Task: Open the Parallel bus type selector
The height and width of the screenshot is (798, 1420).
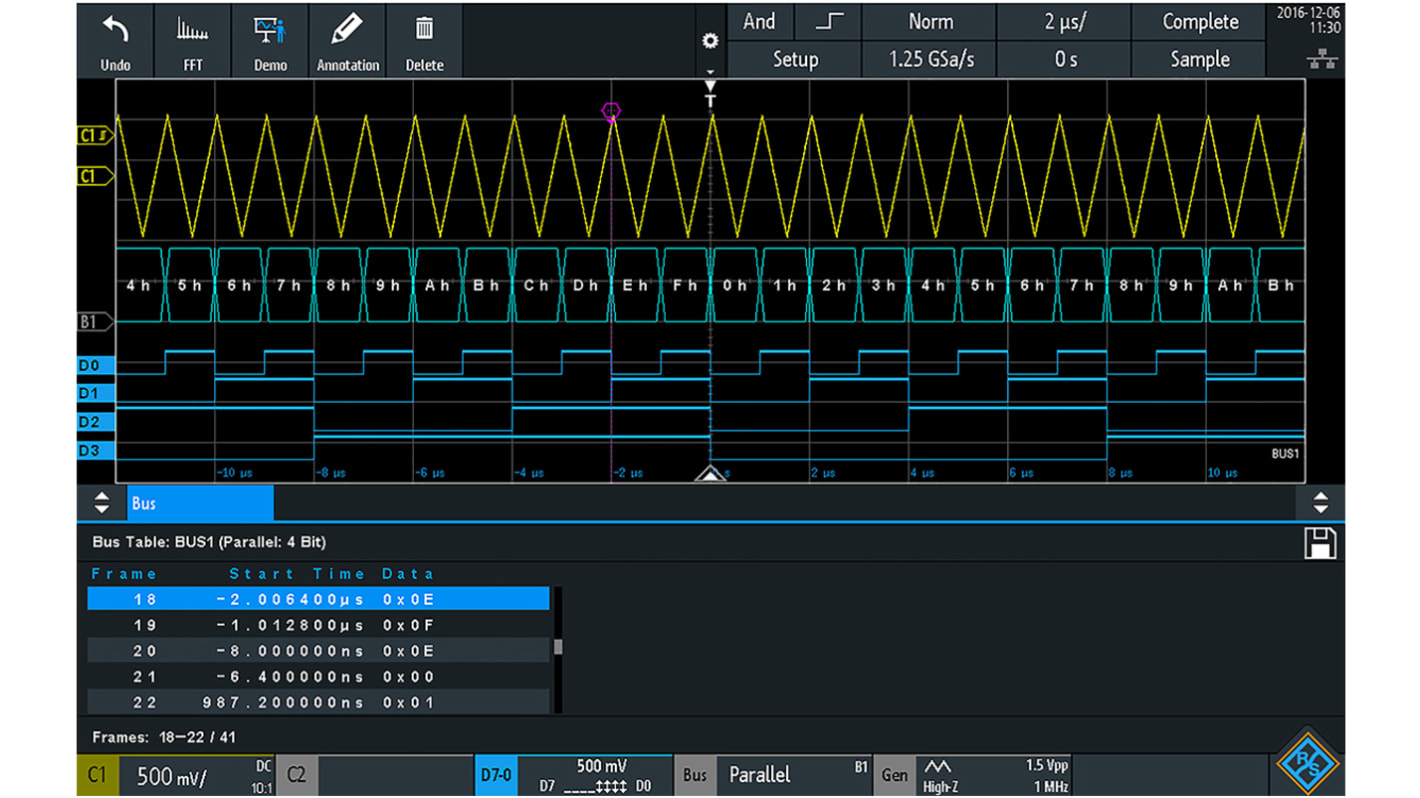Action: pyautogui.click(x=759, y=775)
